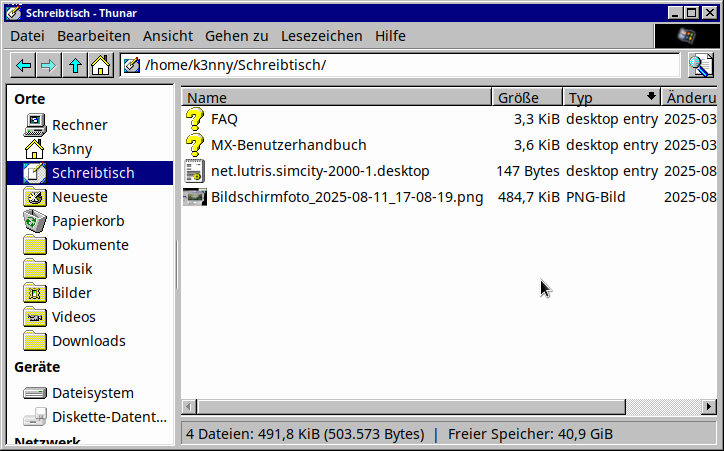Click the Forward arrow toolbar button
724x451 pixels.
pyautogui.click(x=48, y=66)
